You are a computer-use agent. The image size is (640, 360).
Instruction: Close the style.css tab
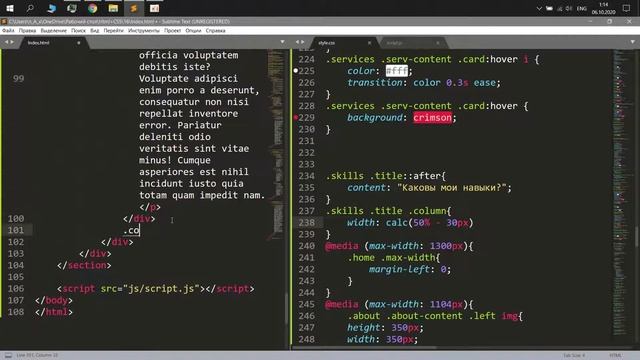tap(369, 42)
